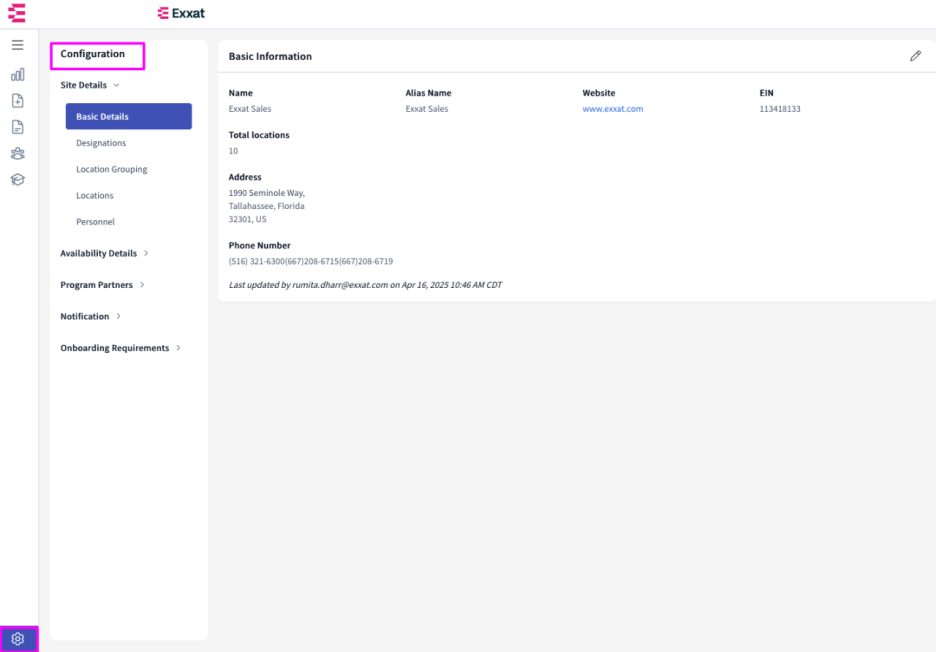Open the Locations menu item

(x=94, y=195)
